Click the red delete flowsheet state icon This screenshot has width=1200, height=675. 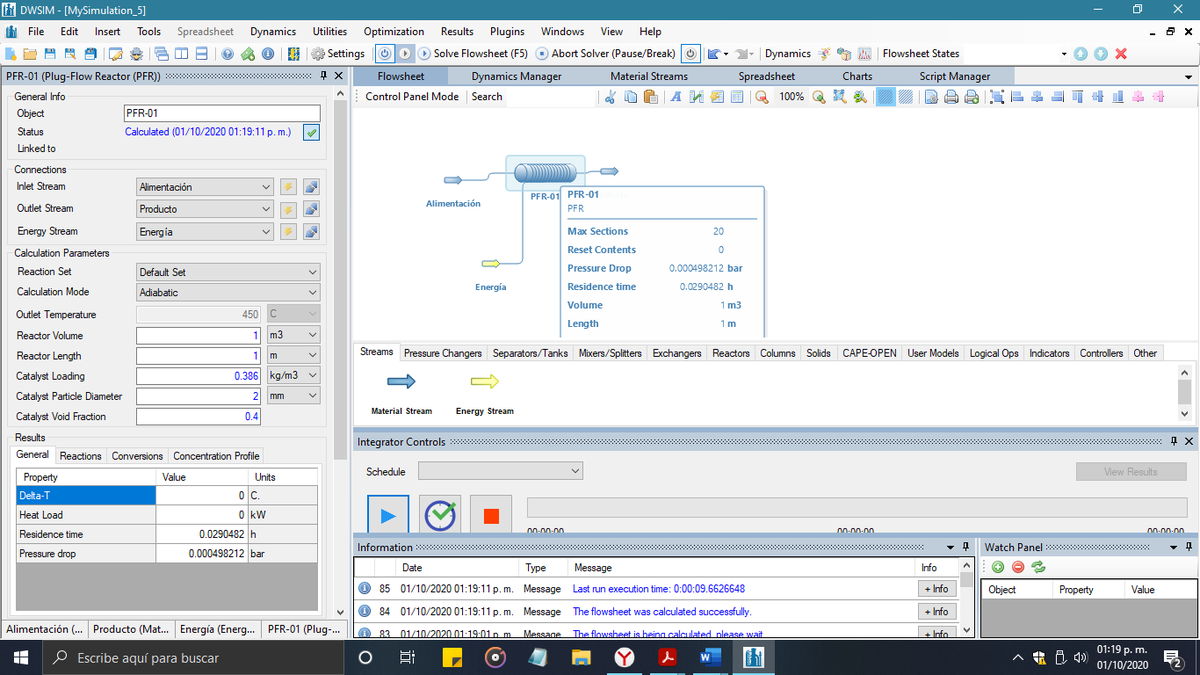pyautogui.click(x=1121, y=53)
